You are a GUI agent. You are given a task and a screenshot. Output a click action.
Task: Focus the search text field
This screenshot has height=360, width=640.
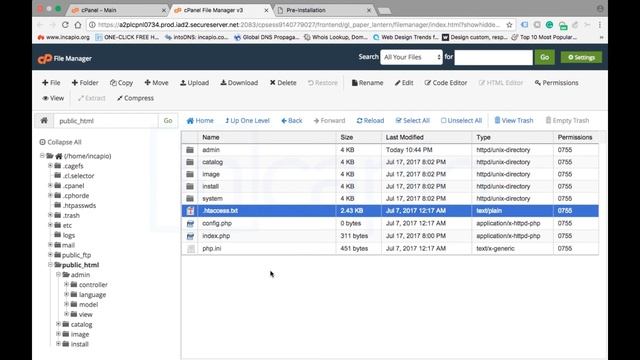click(x=493, y=58)
